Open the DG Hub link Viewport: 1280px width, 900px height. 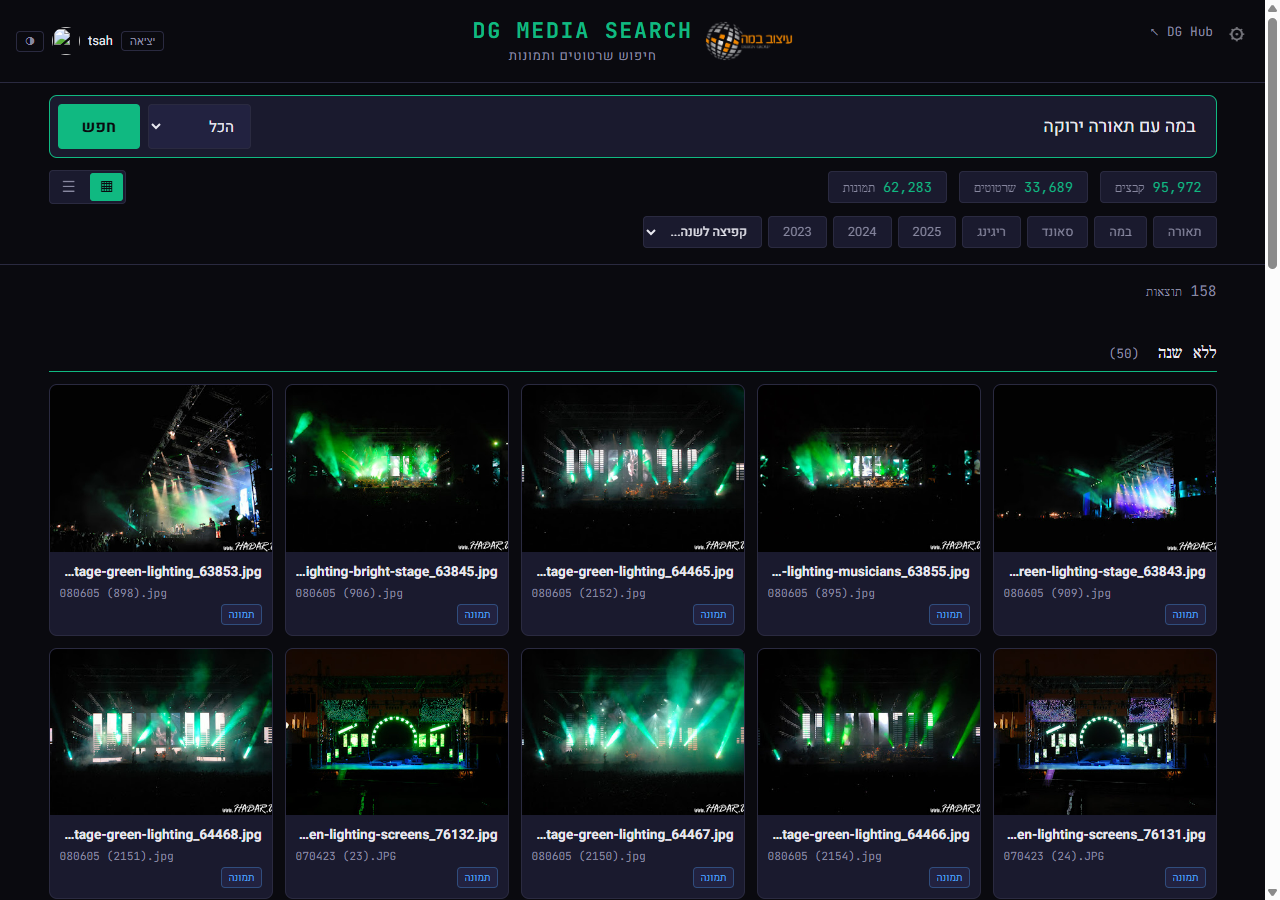tap(1181, 32)
